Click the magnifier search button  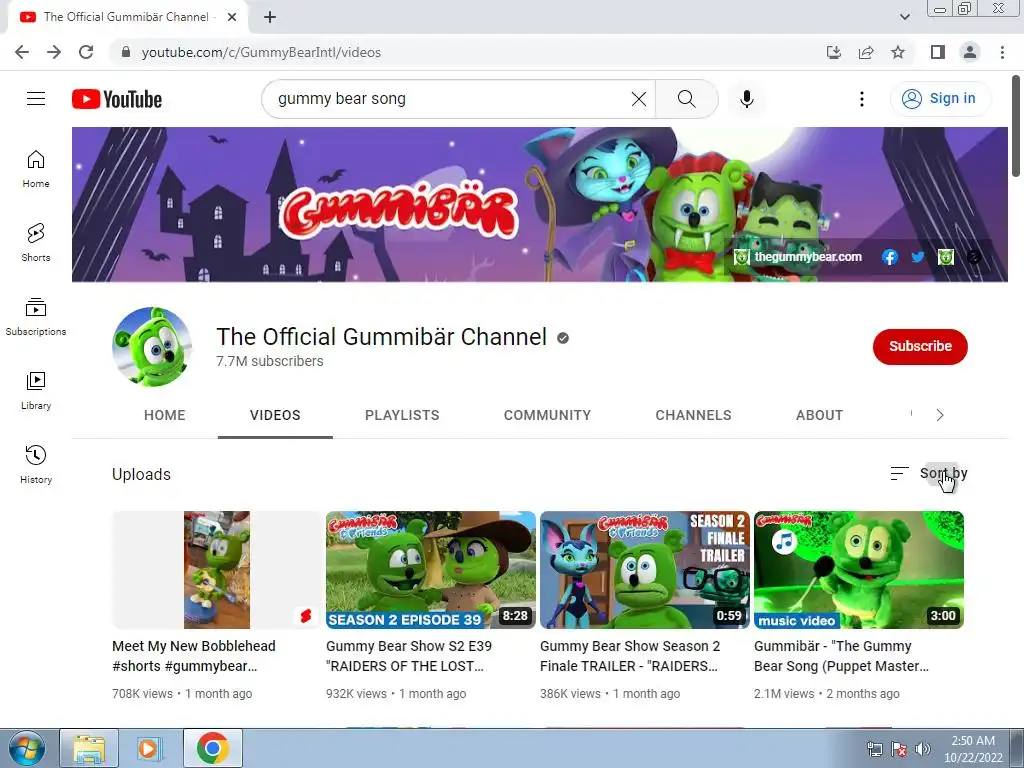pyautogui.click(x=686, y=99)
